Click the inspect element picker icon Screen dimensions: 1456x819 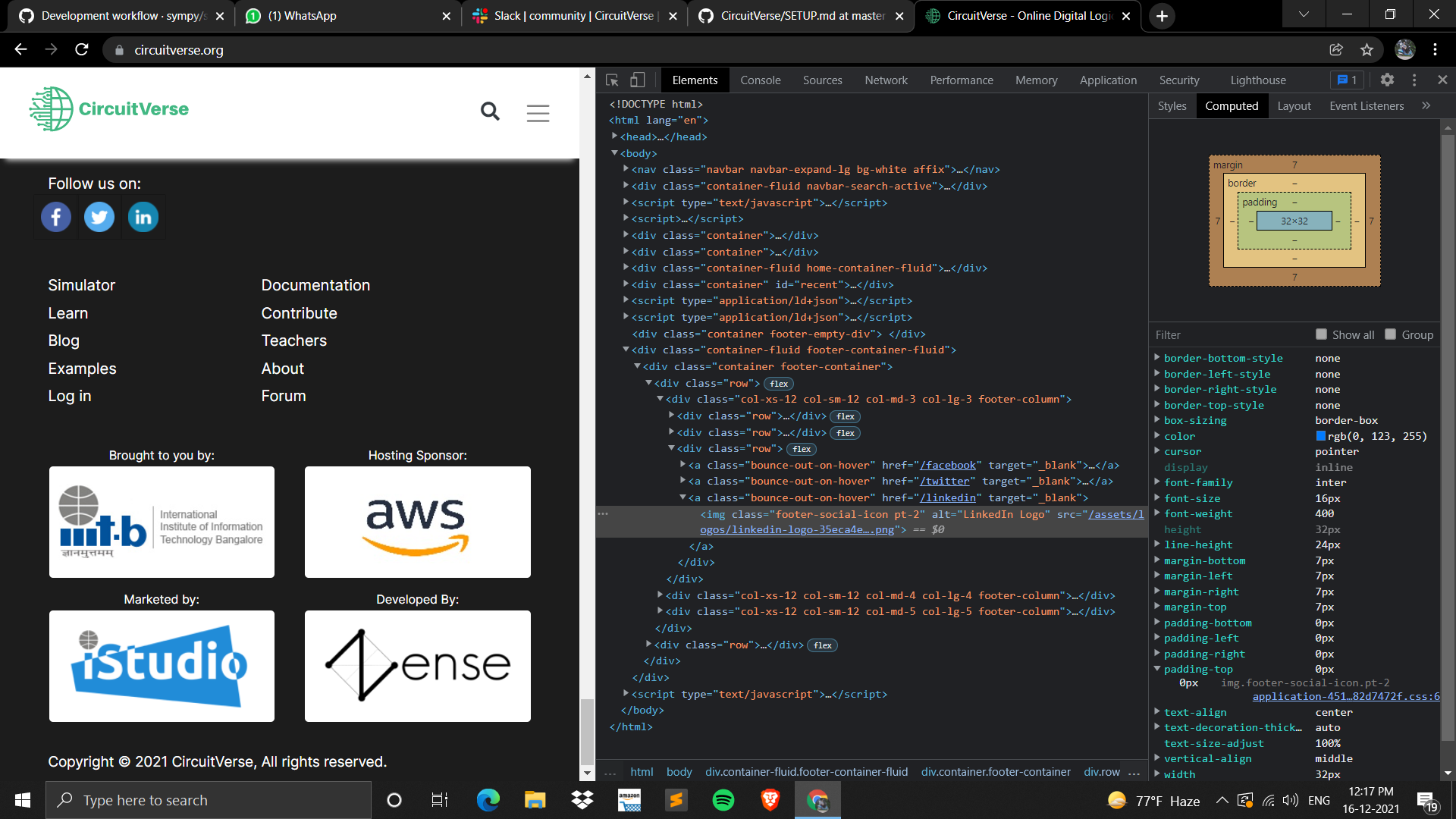pos(612,80)
